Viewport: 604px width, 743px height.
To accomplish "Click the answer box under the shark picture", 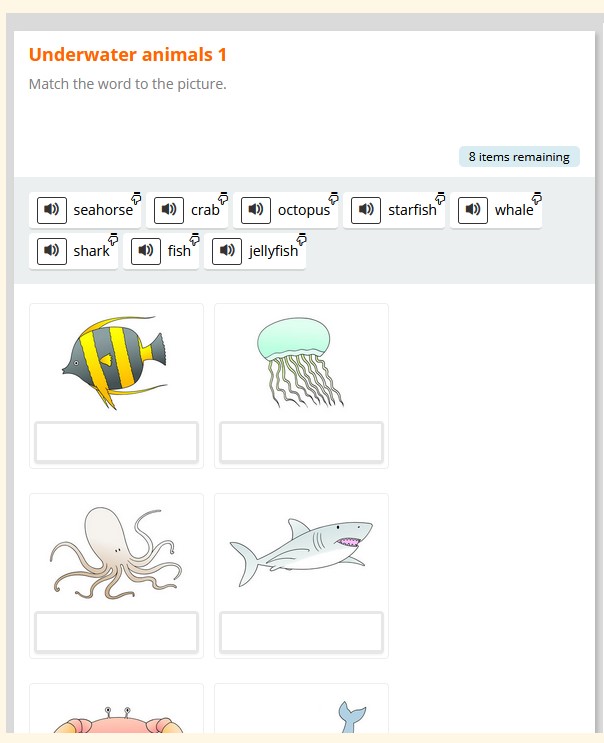I will coord(301,632).
